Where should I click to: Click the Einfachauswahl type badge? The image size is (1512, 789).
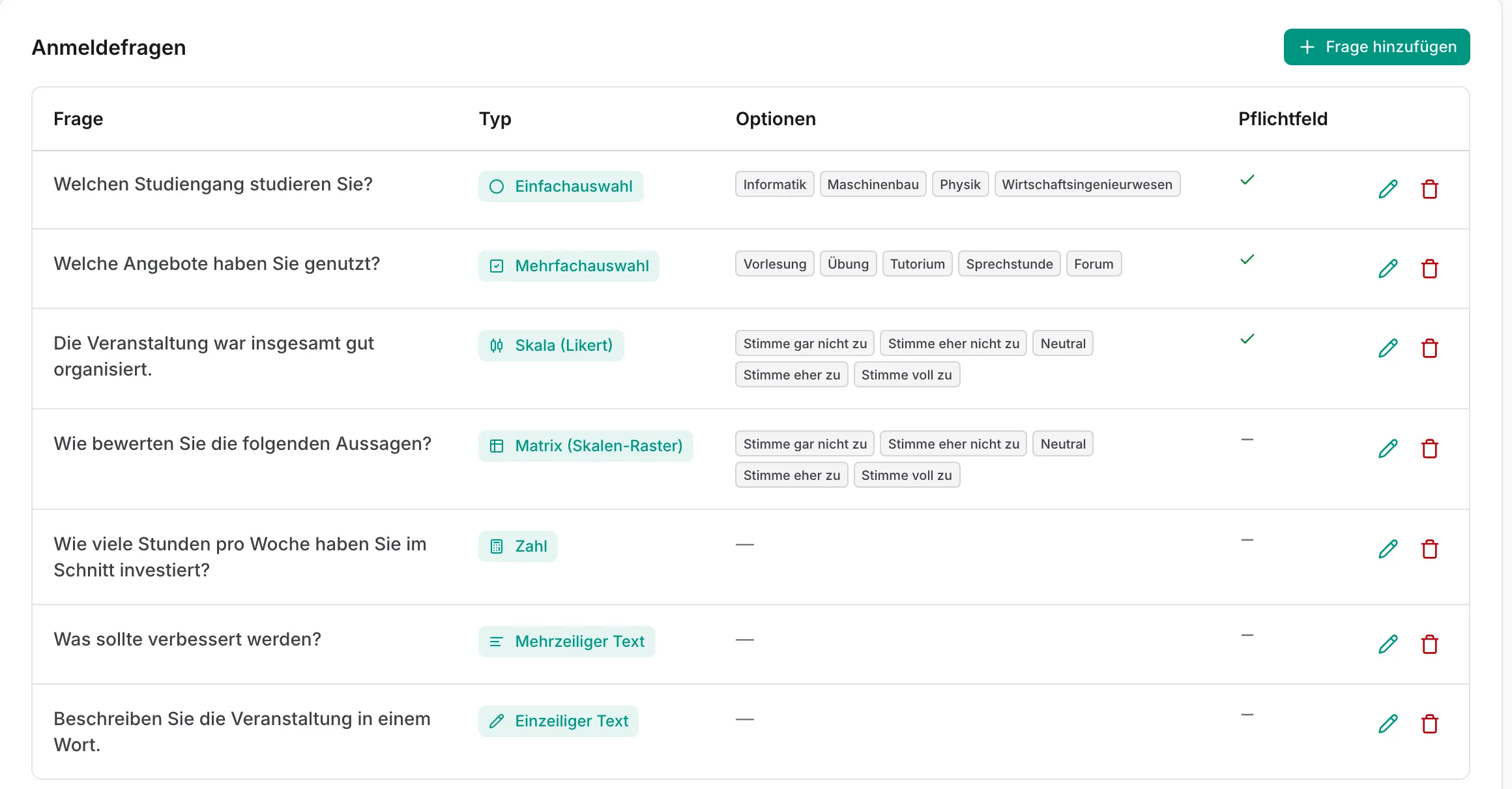point(560,186)
